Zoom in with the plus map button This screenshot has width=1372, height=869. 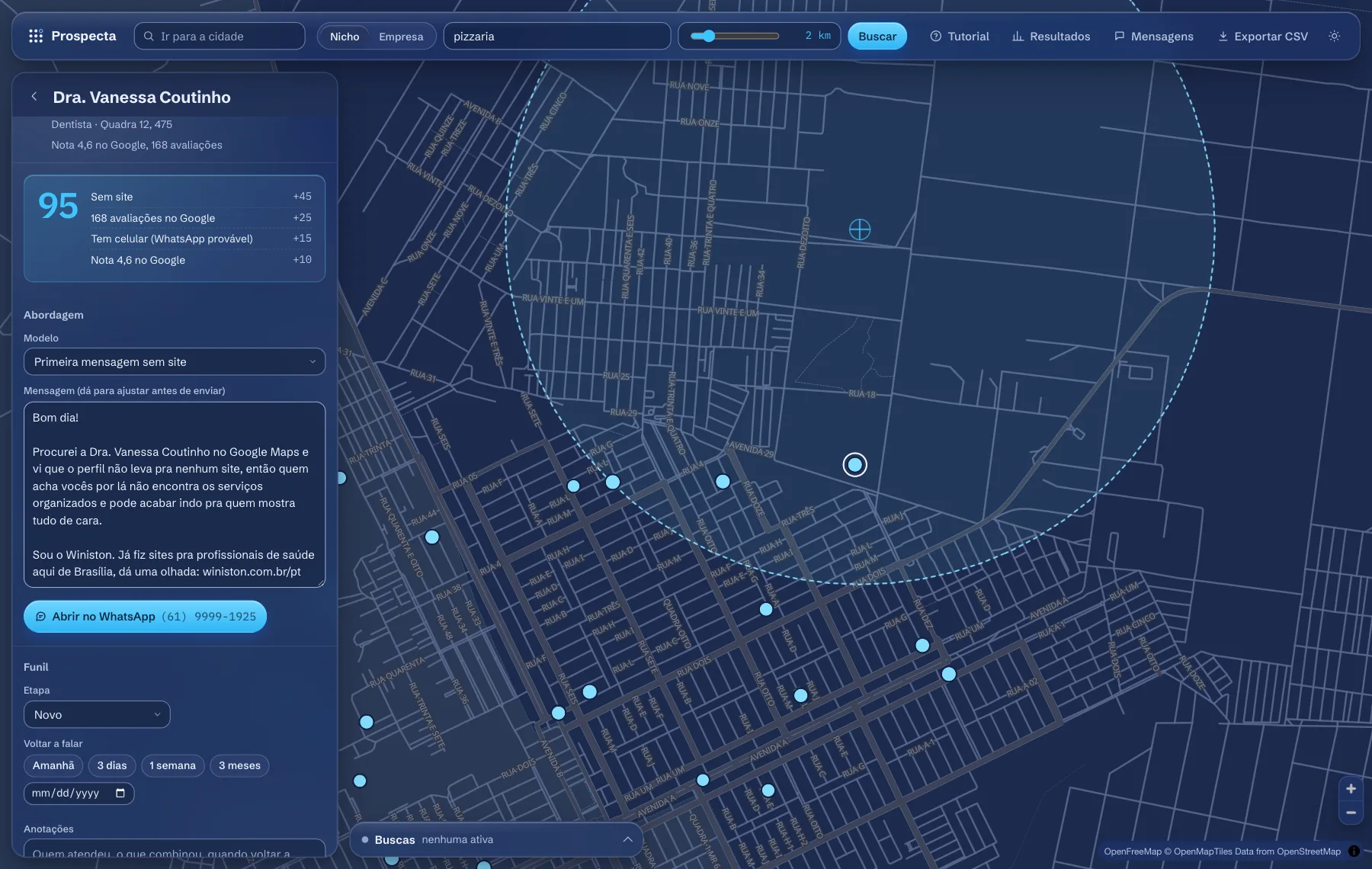pos(1351,788)
